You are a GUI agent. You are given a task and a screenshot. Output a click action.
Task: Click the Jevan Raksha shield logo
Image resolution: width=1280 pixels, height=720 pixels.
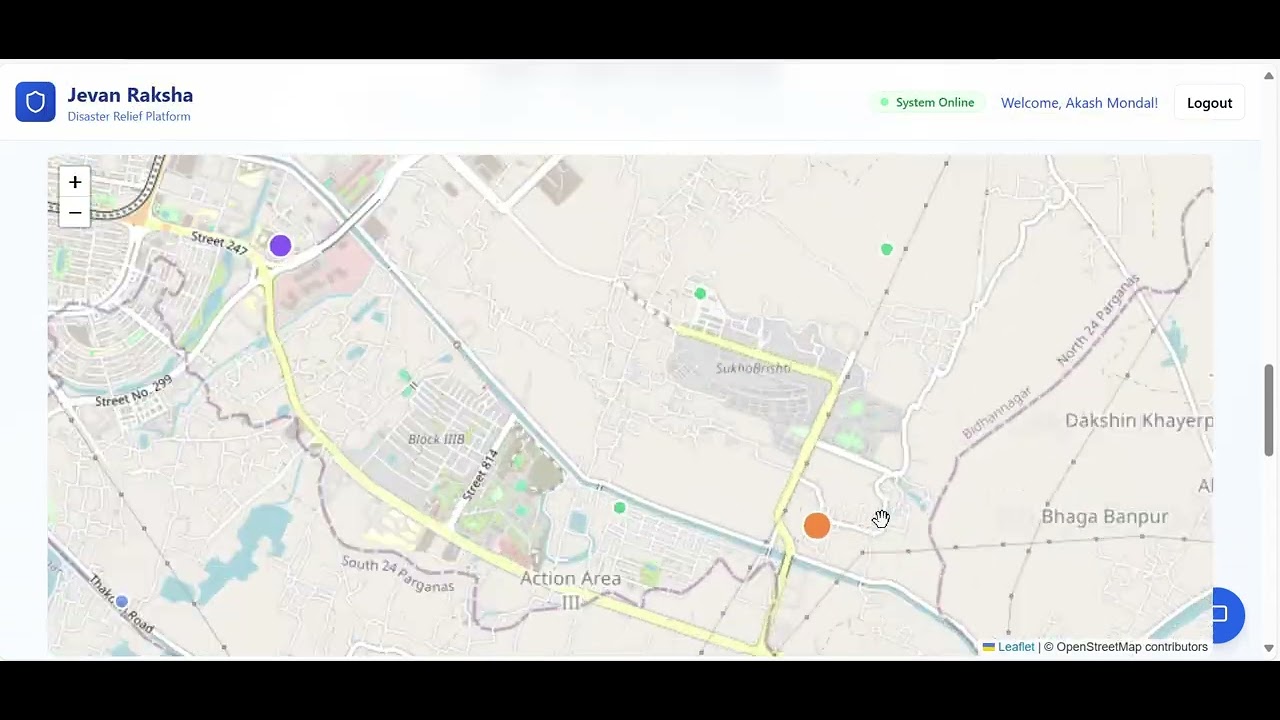(x=35, y=102)
